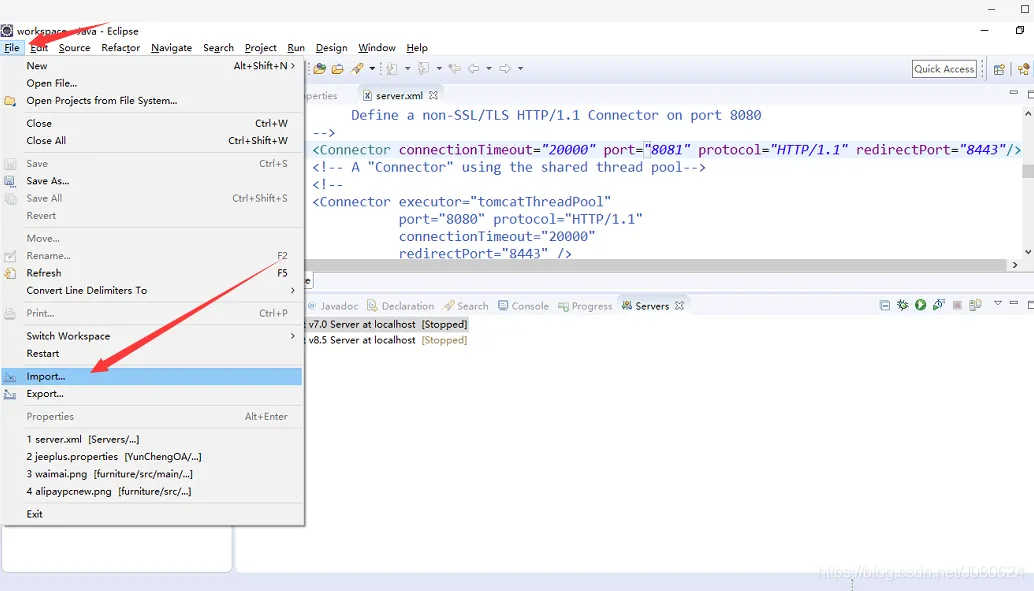Viewport: 1034px width, 591px height.
Task: Click the Open Type toolbar icon
Action: click(320, 69)
